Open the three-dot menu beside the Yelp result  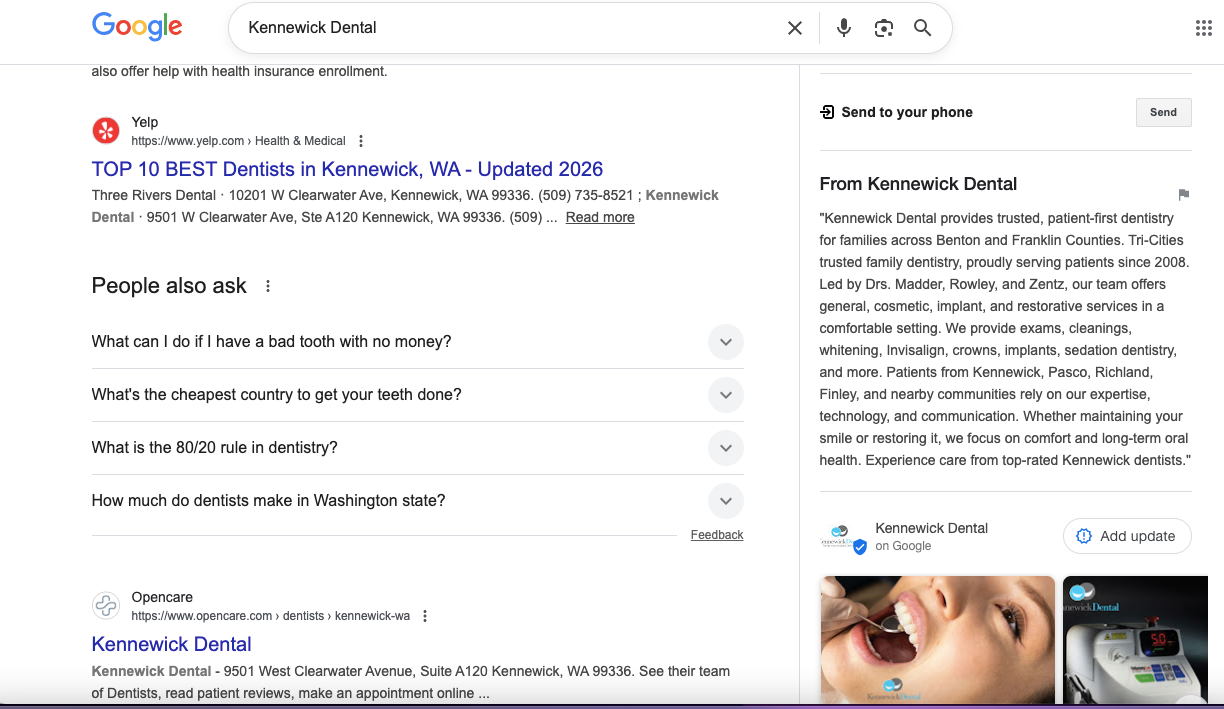pos(360,141)
